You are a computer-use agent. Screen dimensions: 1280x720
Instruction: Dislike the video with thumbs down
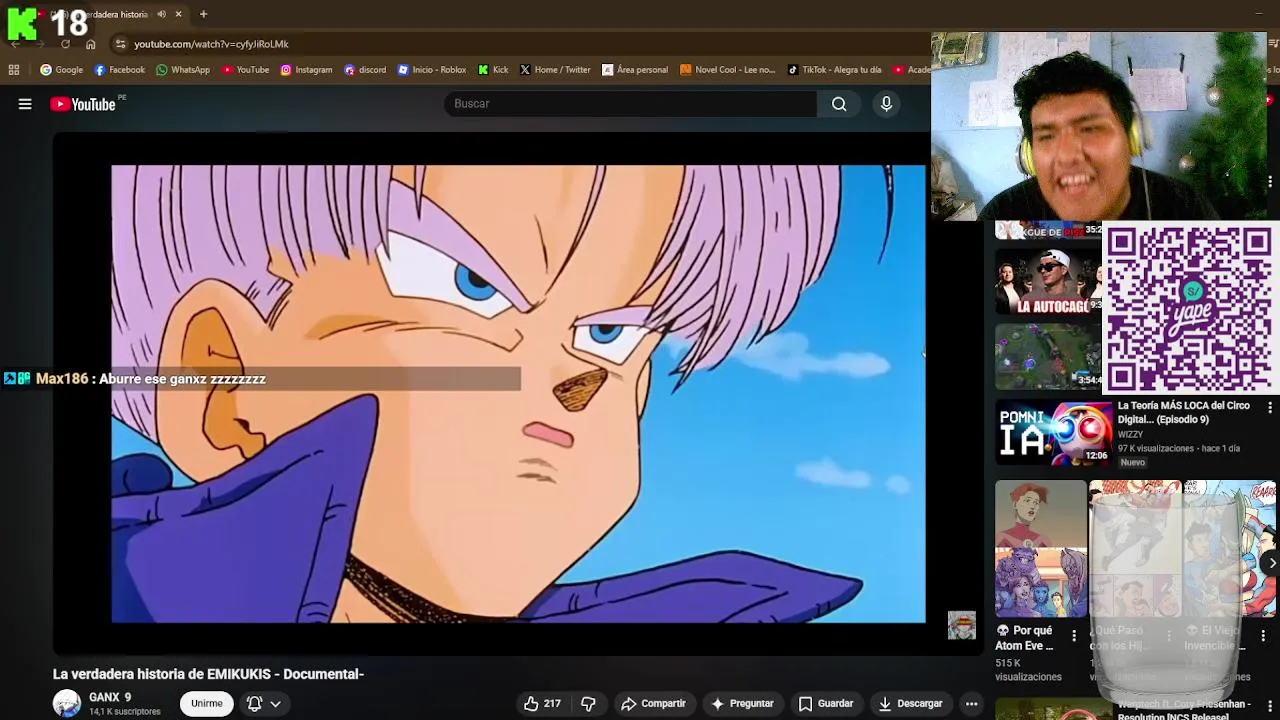pyautogui.click(x=588, y=704)
